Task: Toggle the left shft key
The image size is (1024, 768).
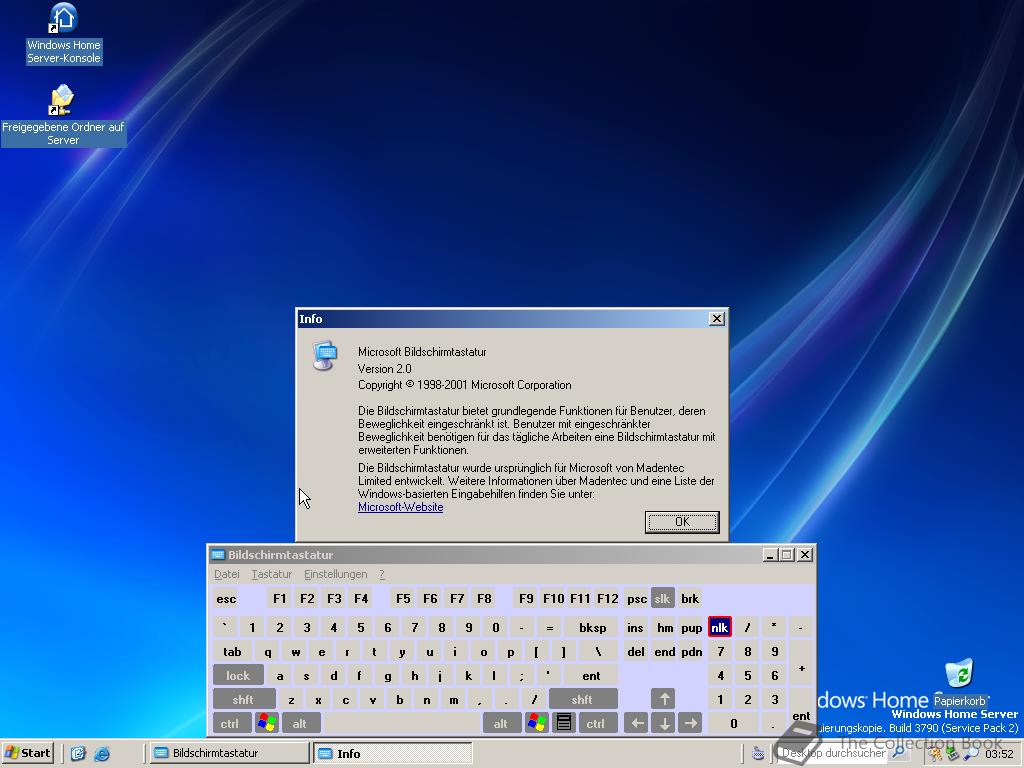Action: [x=244, y=699]
